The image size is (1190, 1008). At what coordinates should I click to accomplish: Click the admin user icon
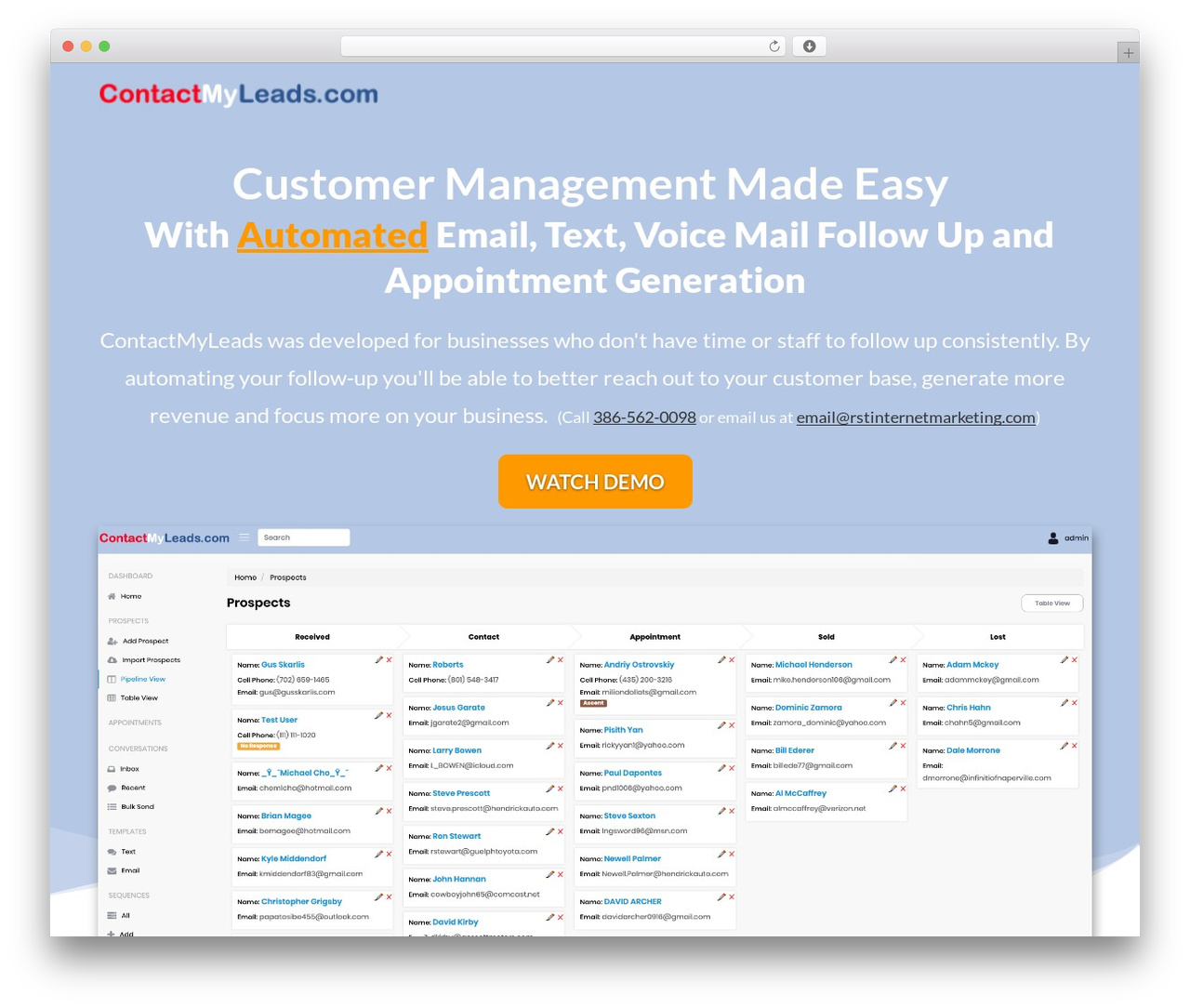tap(1053, 537)
